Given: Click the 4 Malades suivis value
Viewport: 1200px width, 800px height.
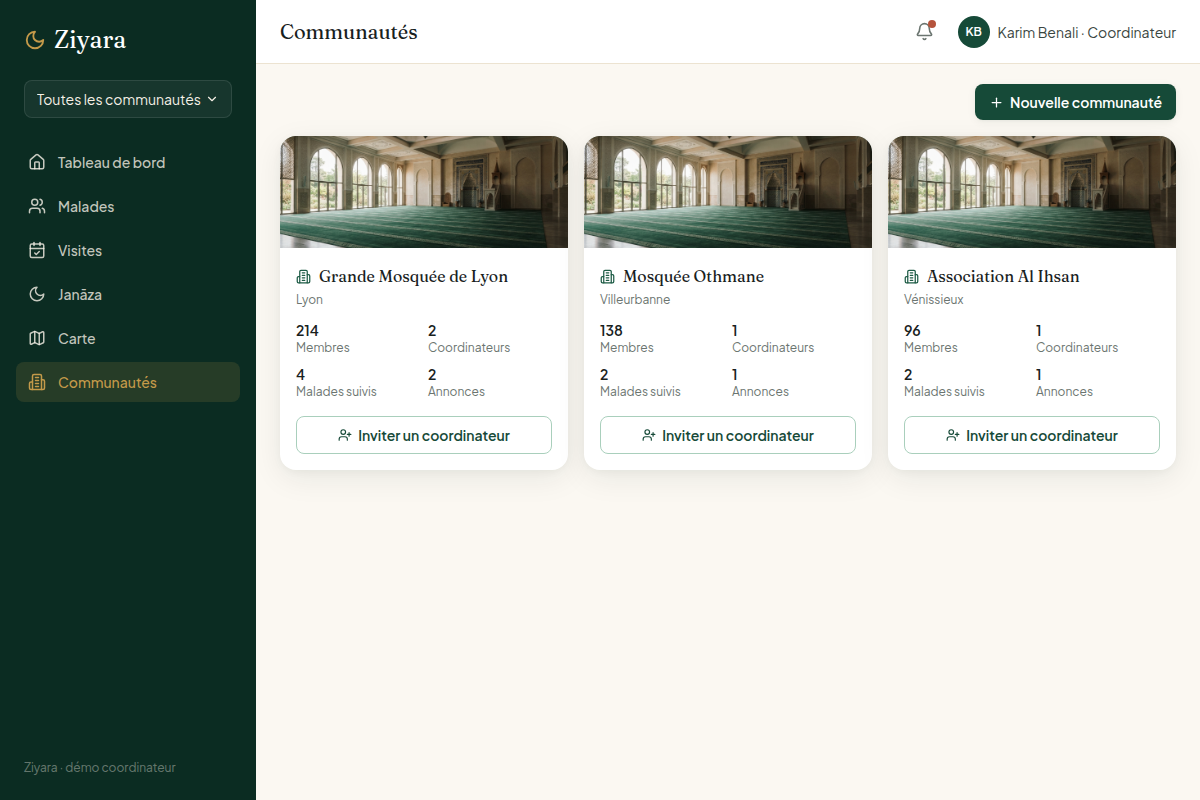Looking at the screenshot, I should (x=300, y=374).
